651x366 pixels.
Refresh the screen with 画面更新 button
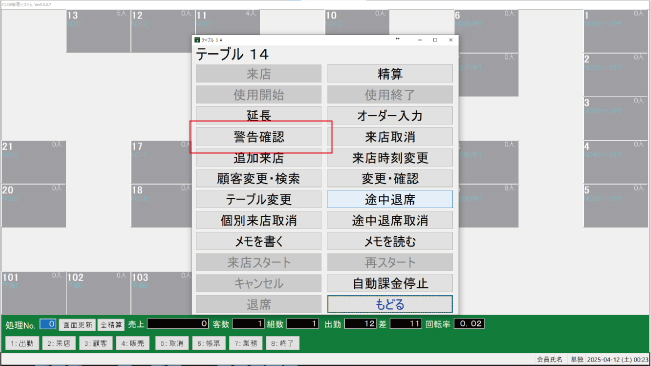(78, 325)
